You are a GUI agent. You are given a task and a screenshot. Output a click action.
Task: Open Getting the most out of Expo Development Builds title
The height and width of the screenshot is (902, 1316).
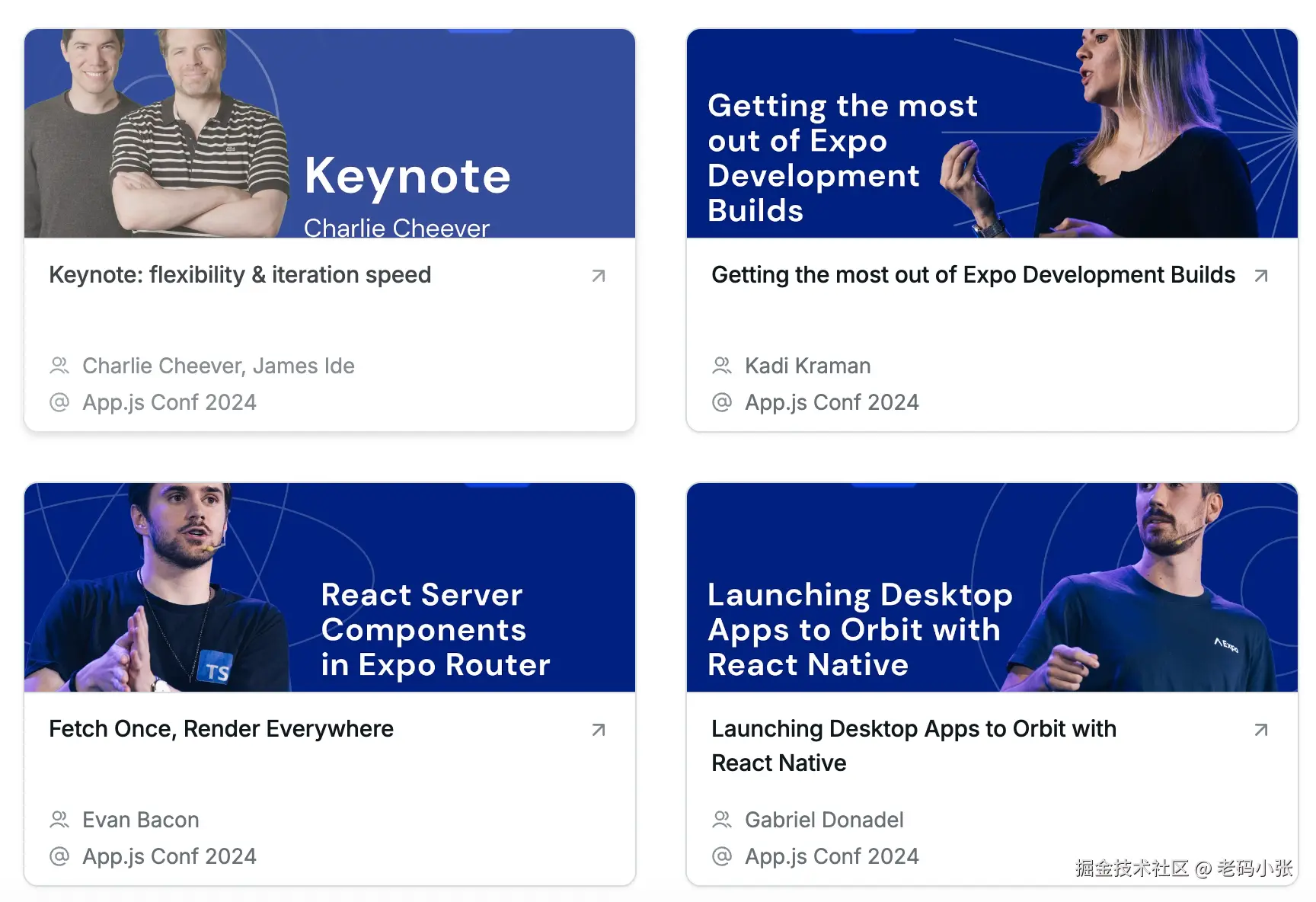coord(973,275)
